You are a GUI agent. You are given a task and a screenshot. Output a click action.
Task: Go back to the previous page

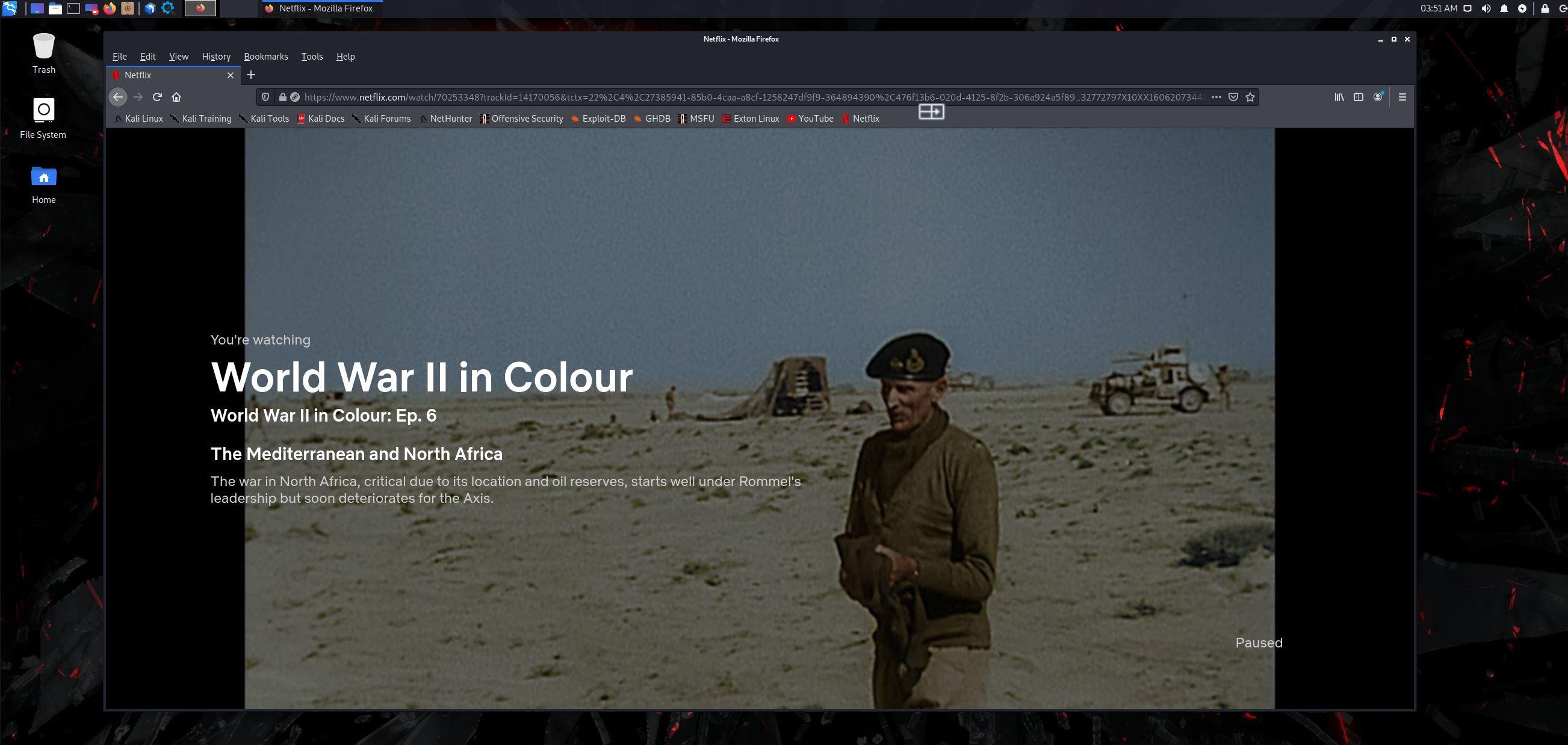[118, 97]
